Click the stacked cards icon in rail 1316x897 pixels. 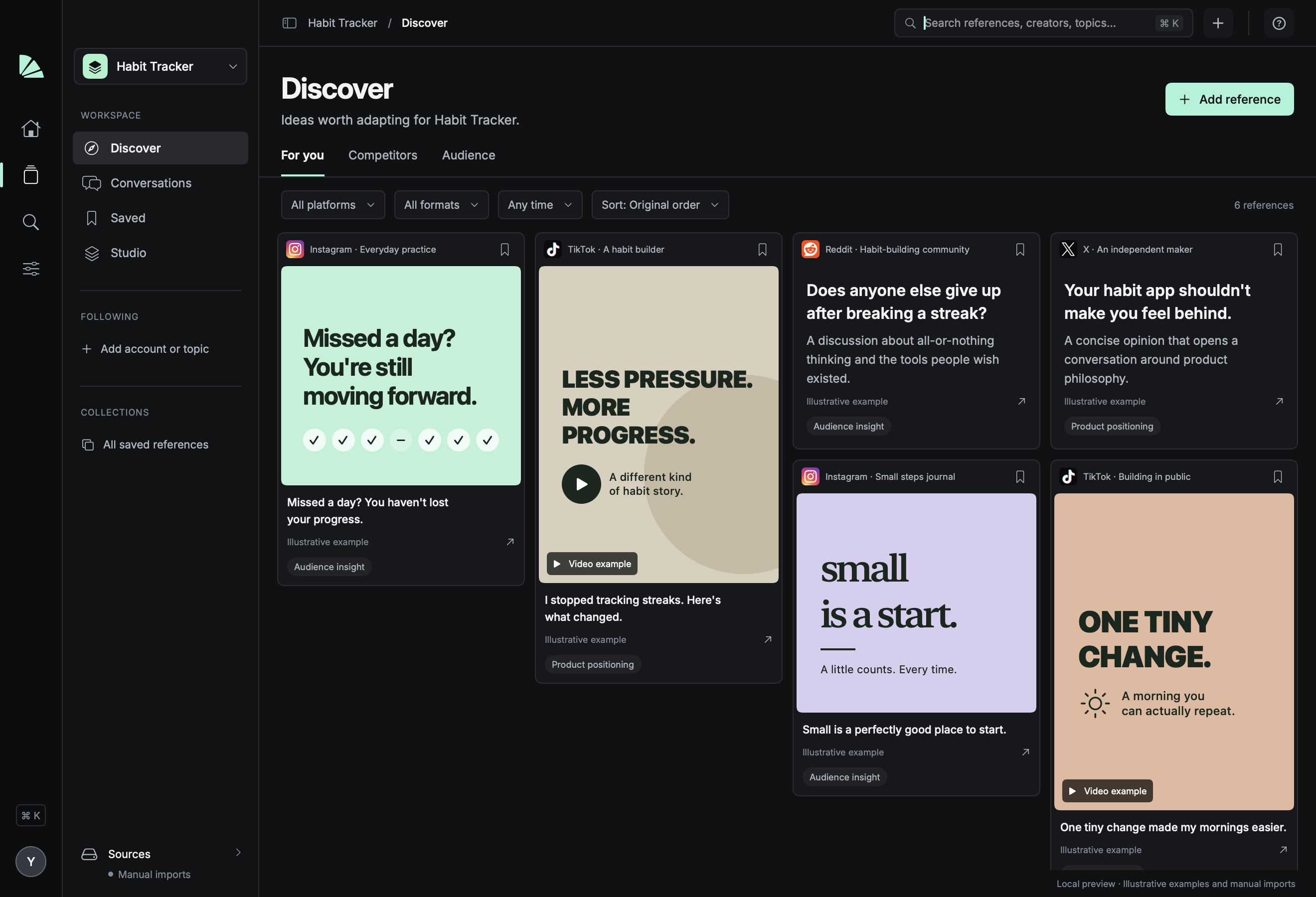(30, 175)
